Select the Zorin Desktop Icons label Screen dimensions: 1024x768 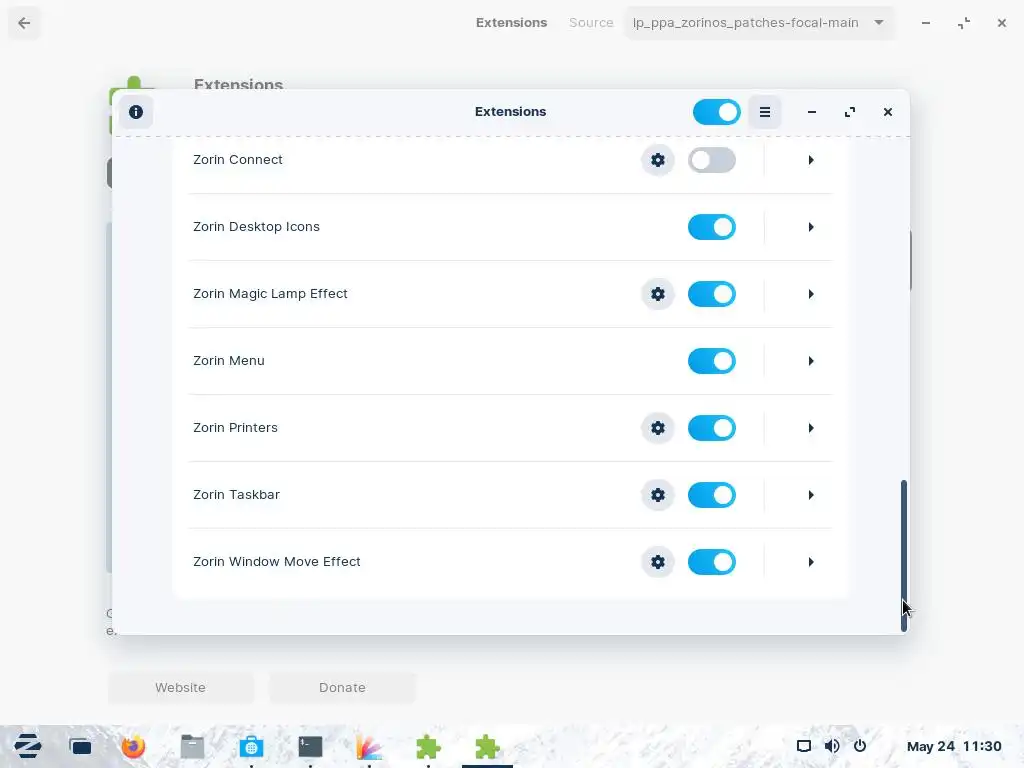pos(257,227)
